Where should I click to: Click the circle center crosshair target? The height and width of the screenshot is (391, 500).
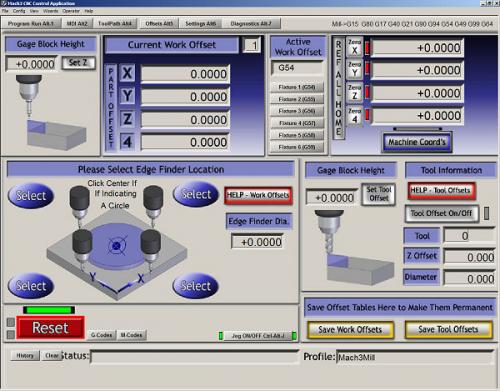pyautogui.click(x=116, y=246)
